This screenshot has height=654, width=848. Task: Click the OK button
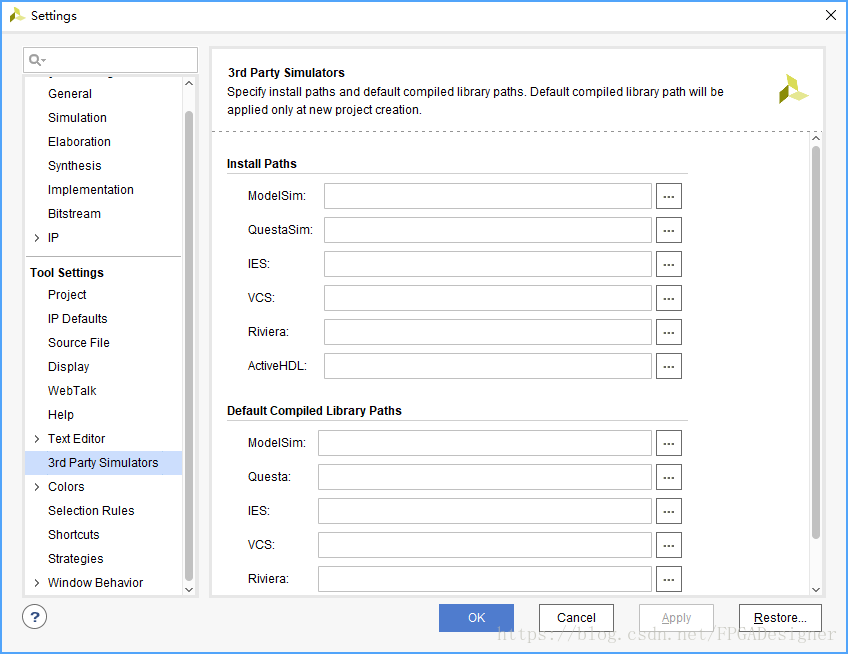[476, 618]
